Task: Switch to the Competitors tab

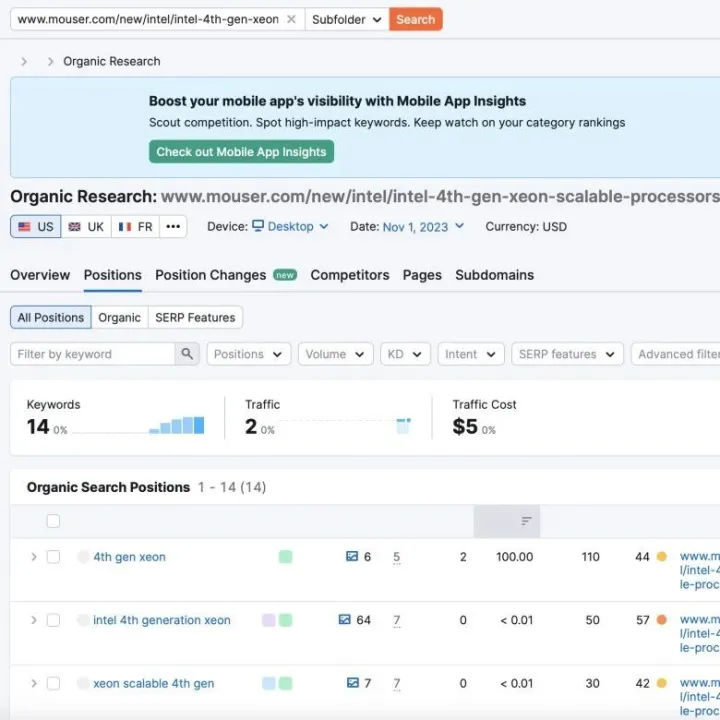Action: pos(350,275)
